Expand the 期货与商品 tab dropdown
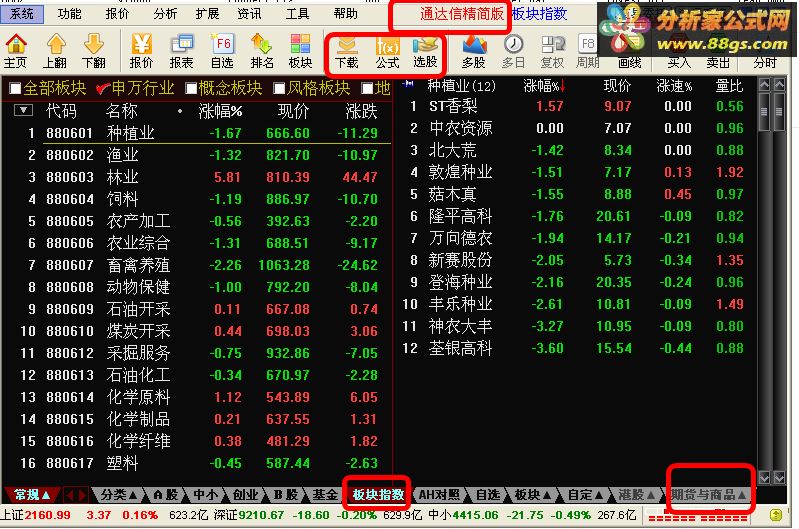799x529 pixels. coord(741,495)
